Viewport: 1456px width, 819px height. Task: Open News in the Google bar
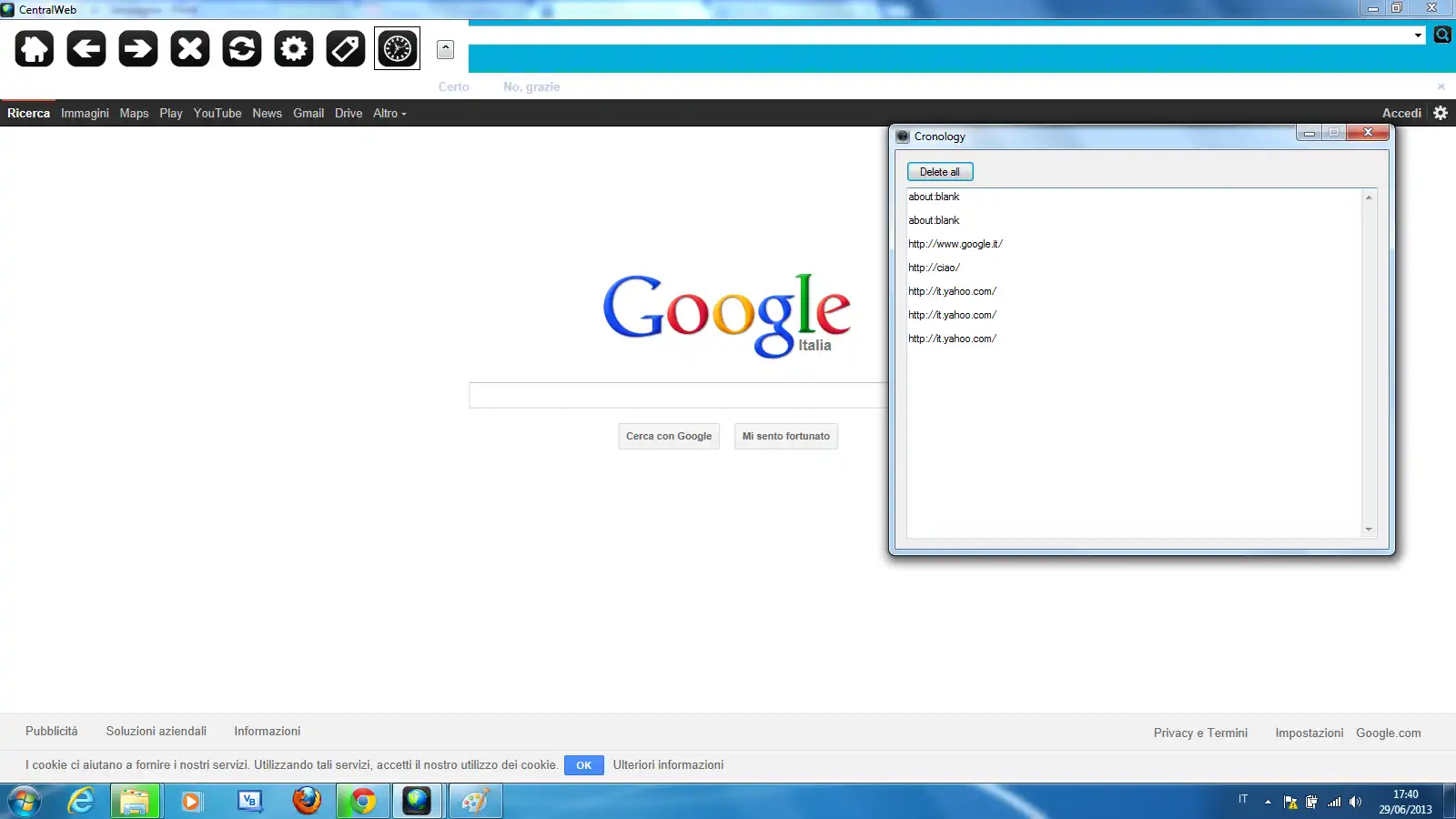pyautogui.click(x=268, y=113)
